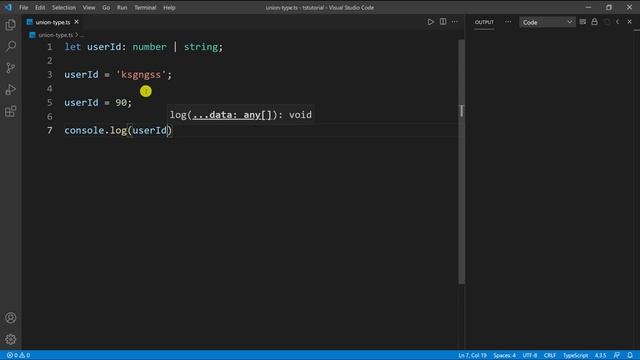
Task: Click line number 1 in the gutter
Action: [50, 47]
